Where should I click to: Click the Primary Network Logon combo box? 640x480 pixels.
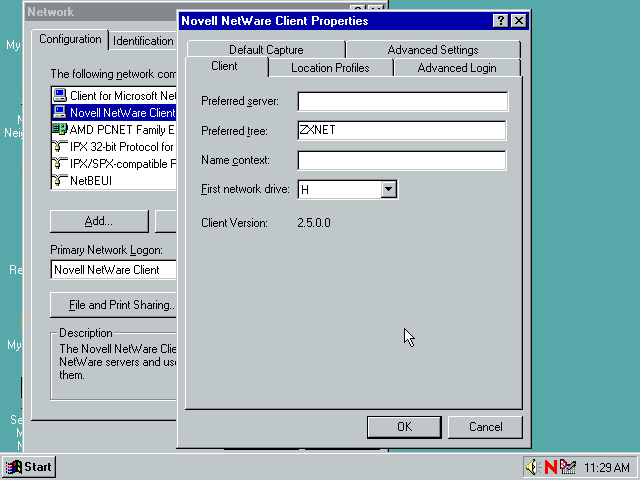[113, 270]
